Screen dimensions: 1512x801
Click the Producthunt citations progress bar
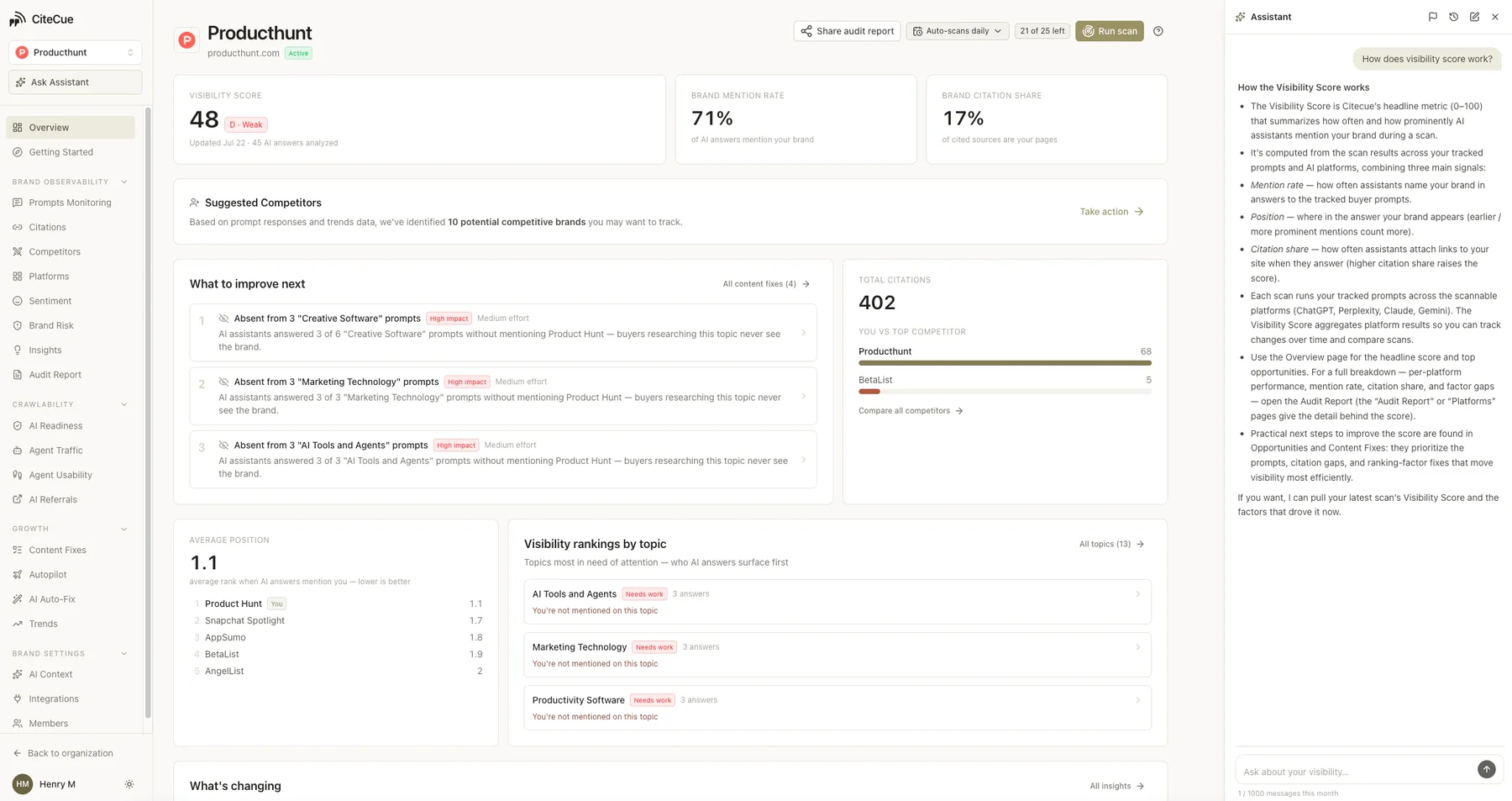pyautogui.click(x=1005, y=363)
